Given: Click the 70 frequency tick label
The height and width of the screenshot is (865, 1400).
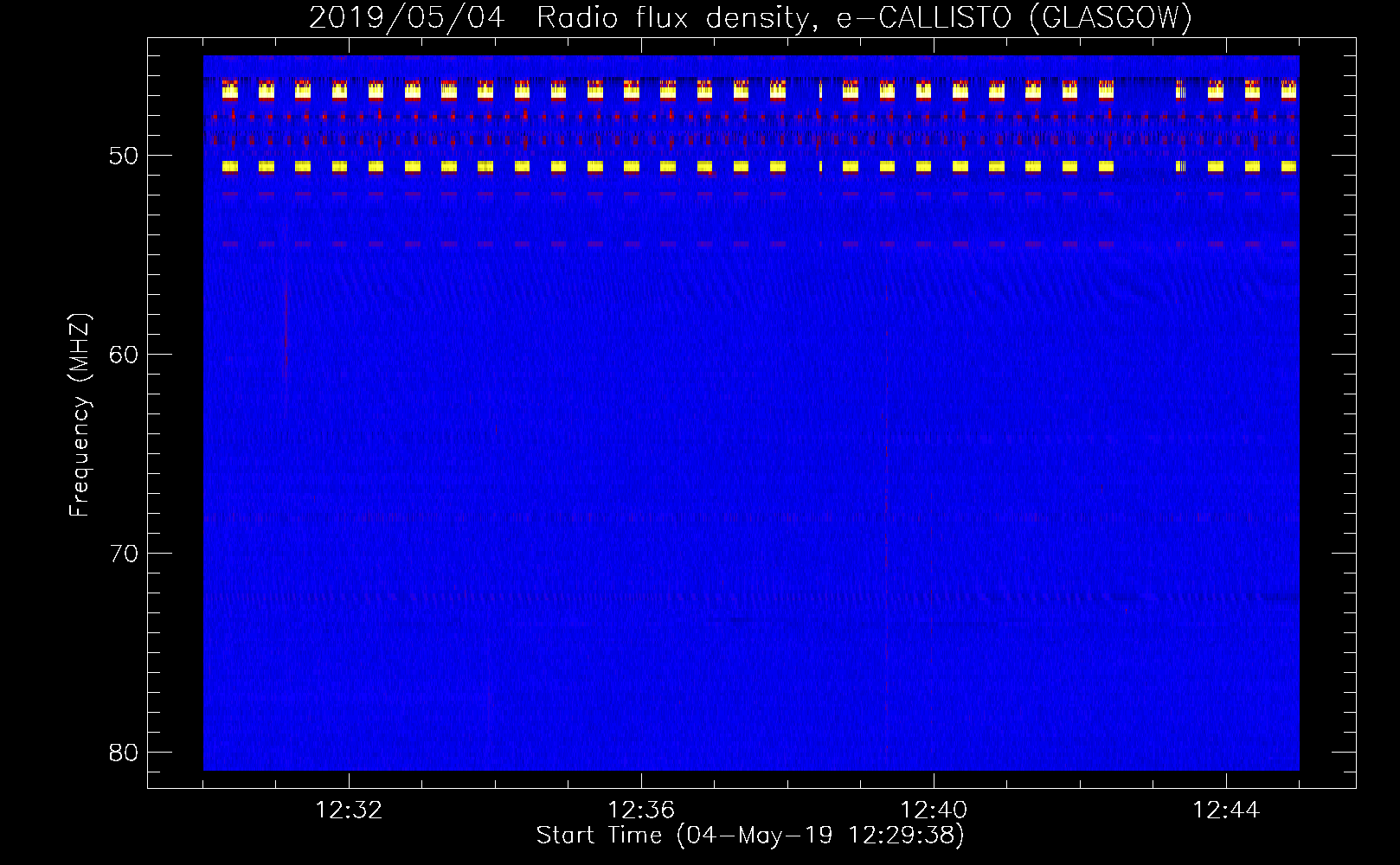Looking at the screenshot, I should click(x=125, y=554).
